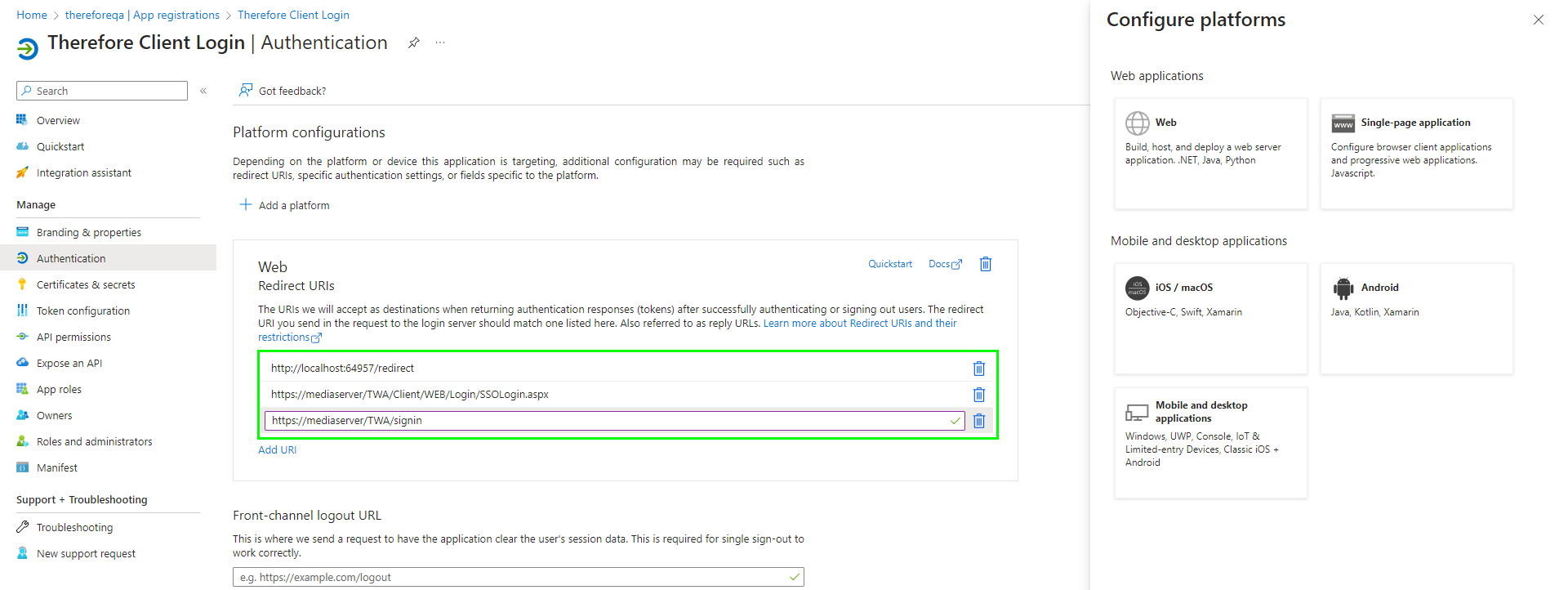Click the cloud icon for Expose an API

[x=22, y=363]
